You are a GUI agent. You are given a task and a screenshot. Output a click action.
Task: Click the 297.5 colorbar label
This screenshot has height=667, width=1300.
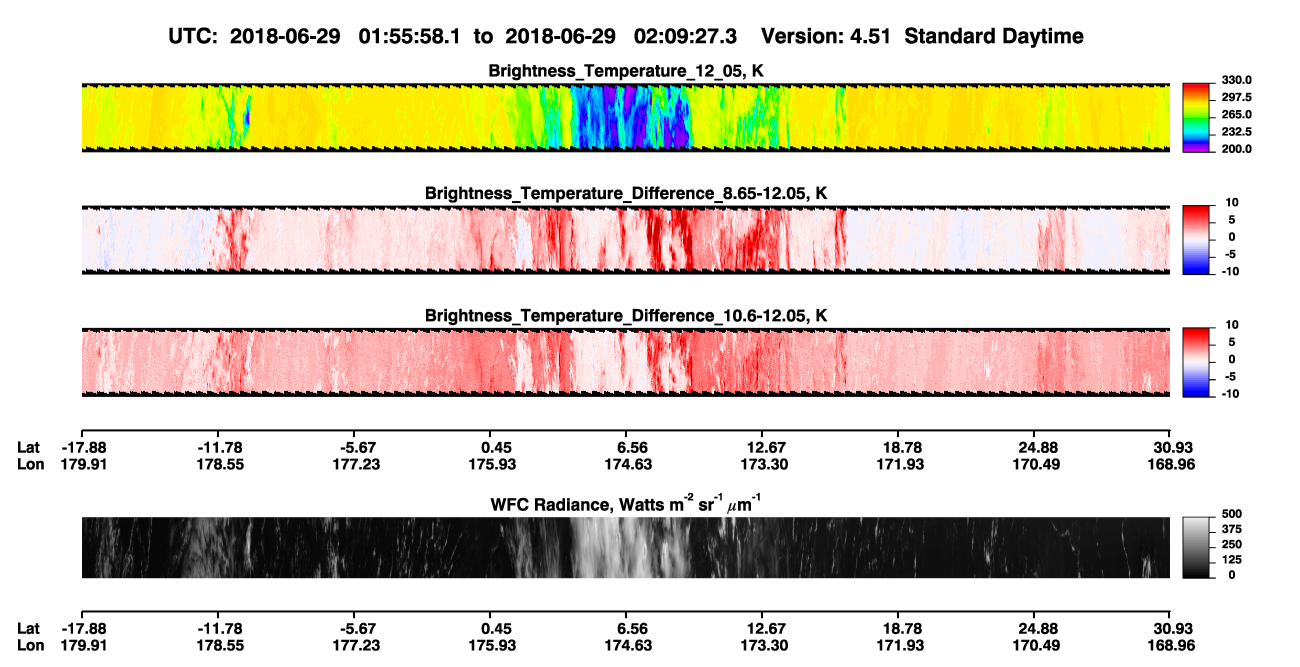click(x=1236, y=98)
